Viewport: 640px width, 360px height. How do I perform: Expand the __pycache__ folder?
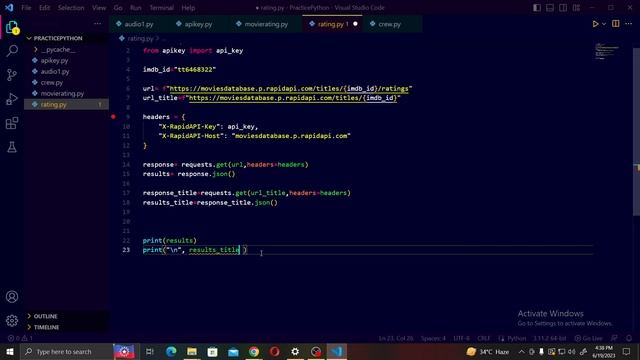(x=58, y=49)
